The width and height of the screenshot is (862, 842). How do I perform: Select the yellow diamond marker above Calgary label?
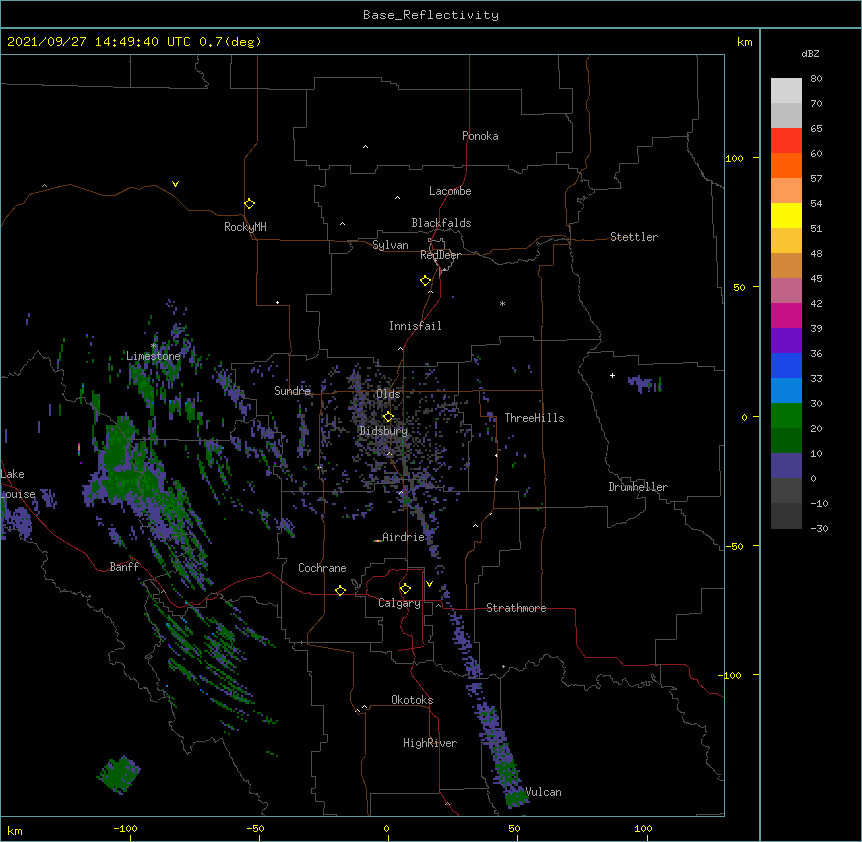click(405, 589)
